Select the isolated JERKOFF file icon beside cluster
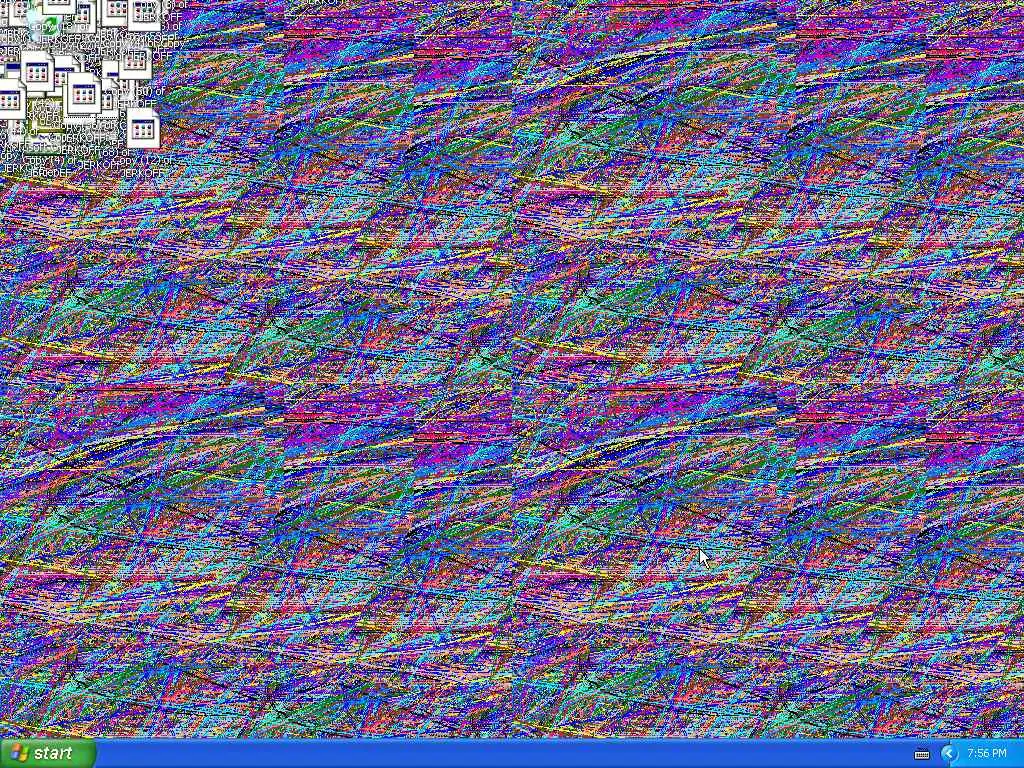This screenshot has height=768, width=1024. 143,129
